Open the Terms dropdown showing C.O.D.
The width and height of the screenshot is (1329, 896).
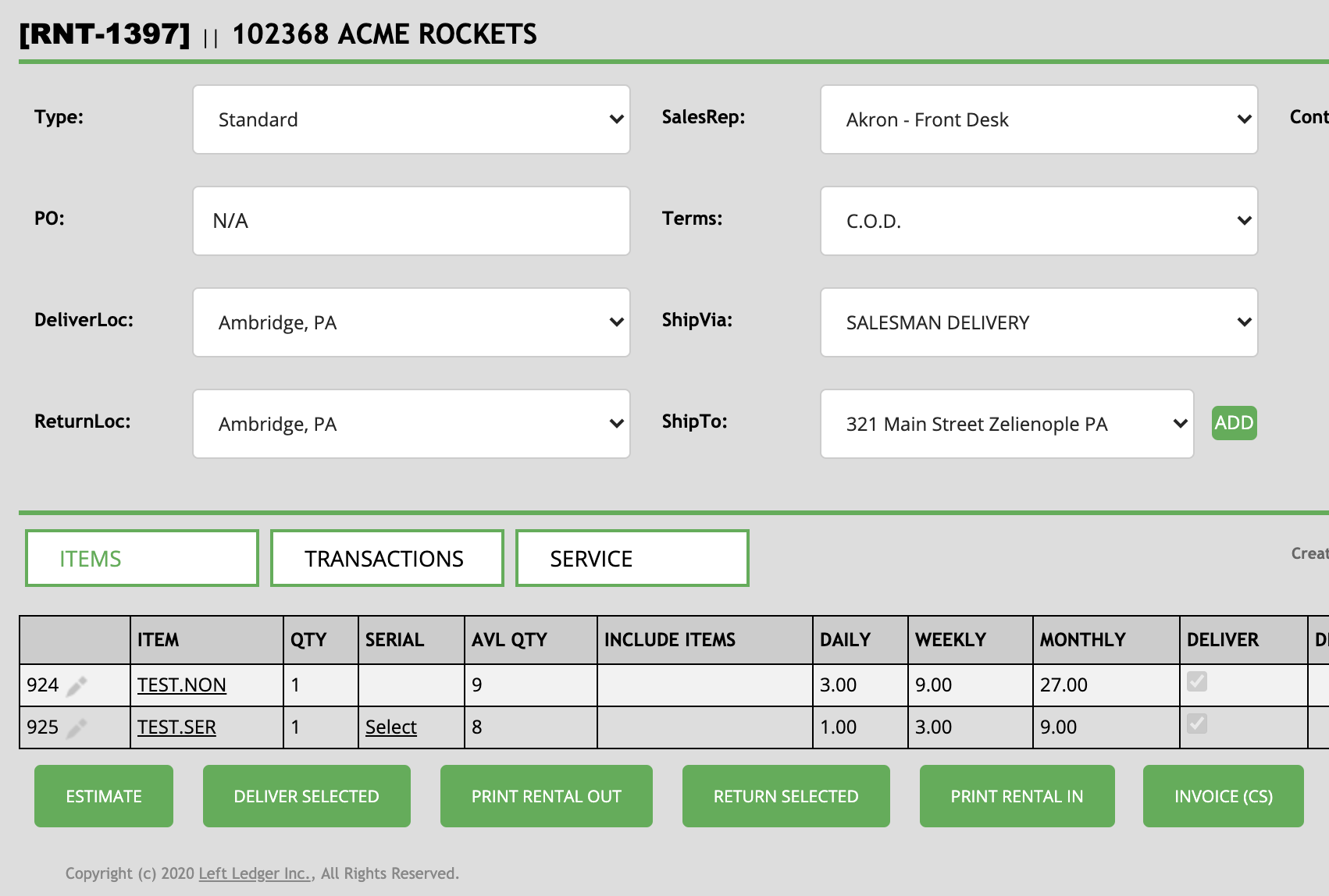coord(1039,221)
